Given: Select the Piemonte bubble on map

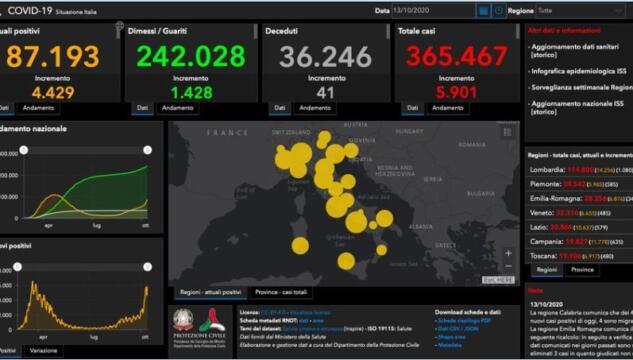Looking at the screenshot, I should [285, 159].
